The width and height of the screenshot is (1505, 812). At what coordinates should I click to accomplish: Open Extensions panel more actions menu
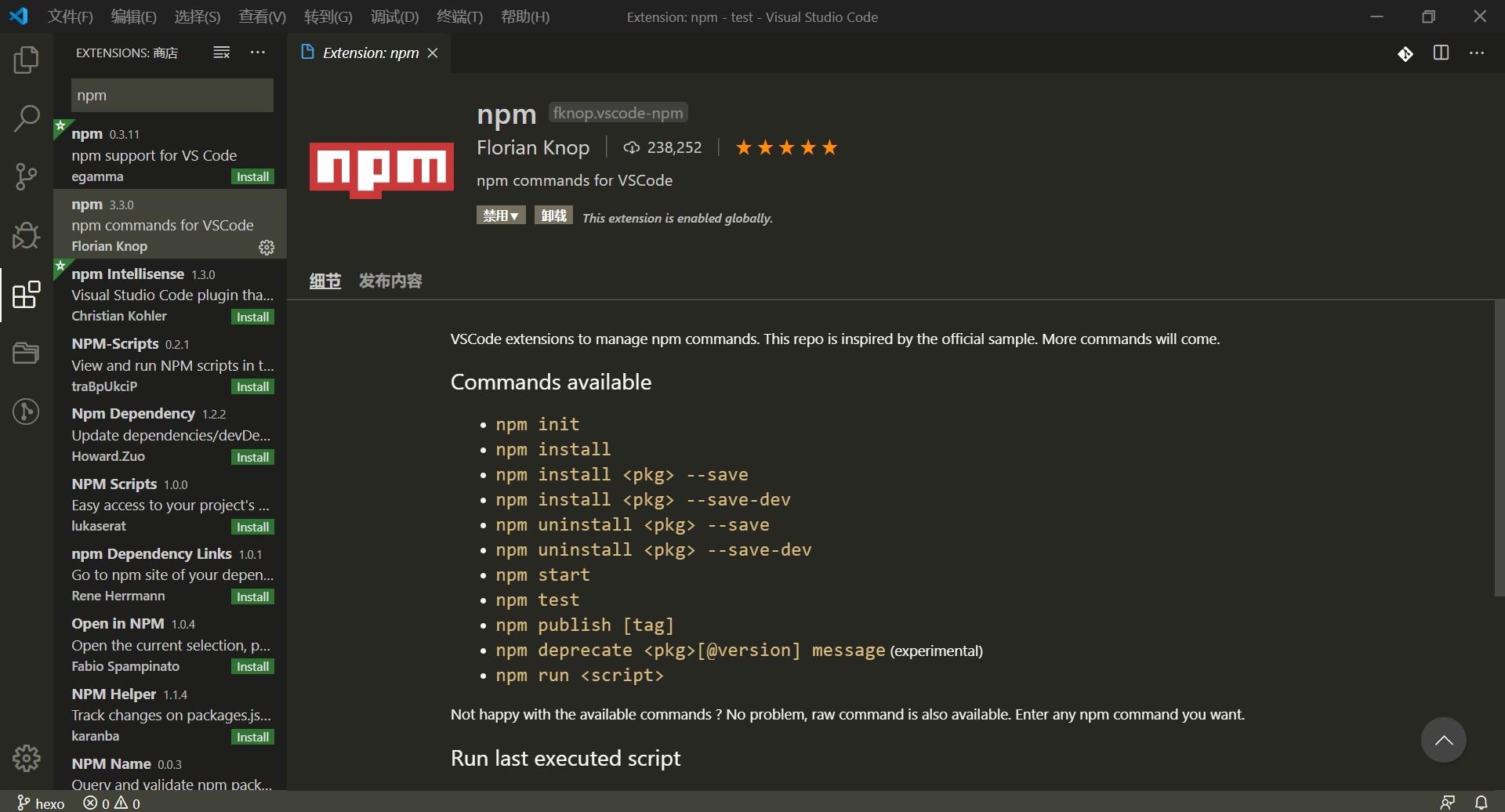[258, 53]
